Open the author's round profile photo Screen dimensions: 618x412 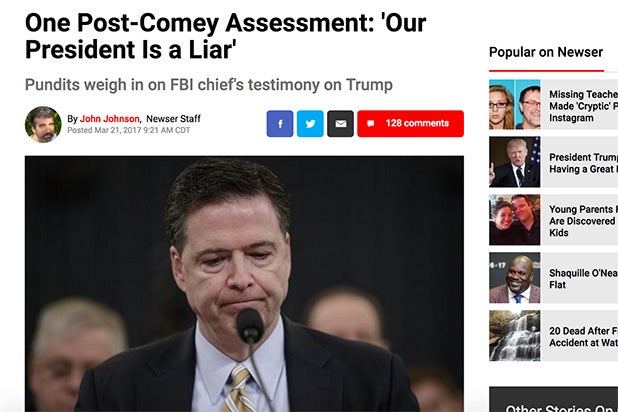tap(43, 124)
